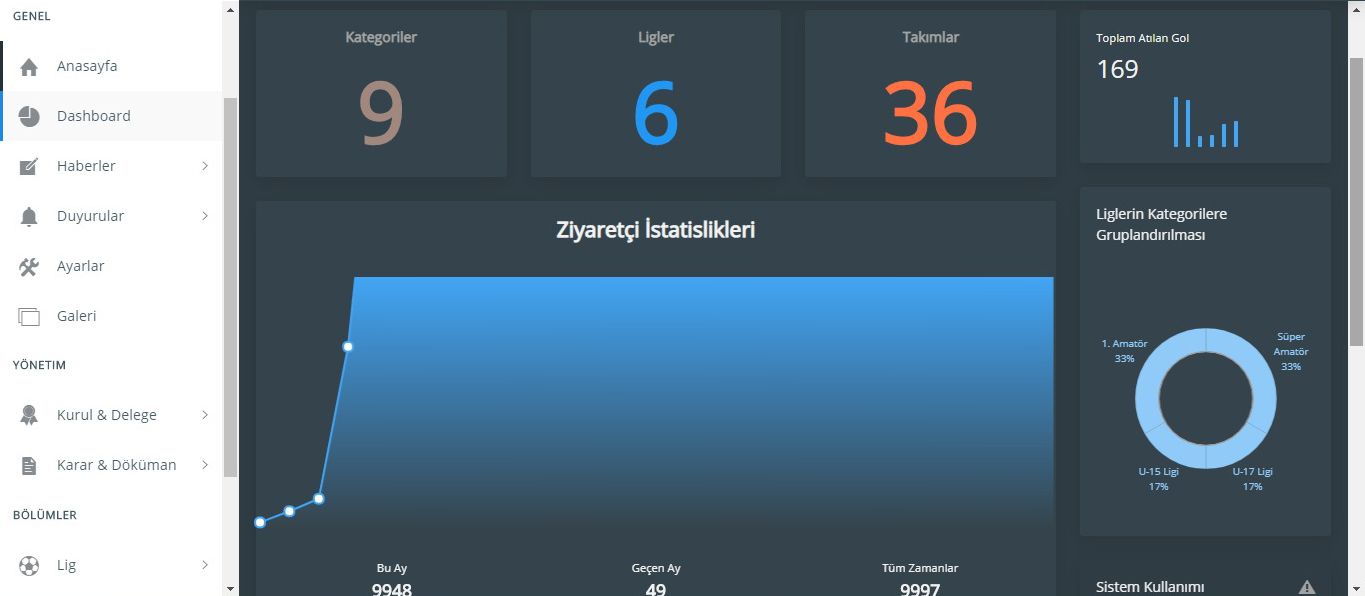The width and height of the screenshot is (1365, 596).
Task: Click the Kurul & Delege badge icon
Action: point(29,416)
